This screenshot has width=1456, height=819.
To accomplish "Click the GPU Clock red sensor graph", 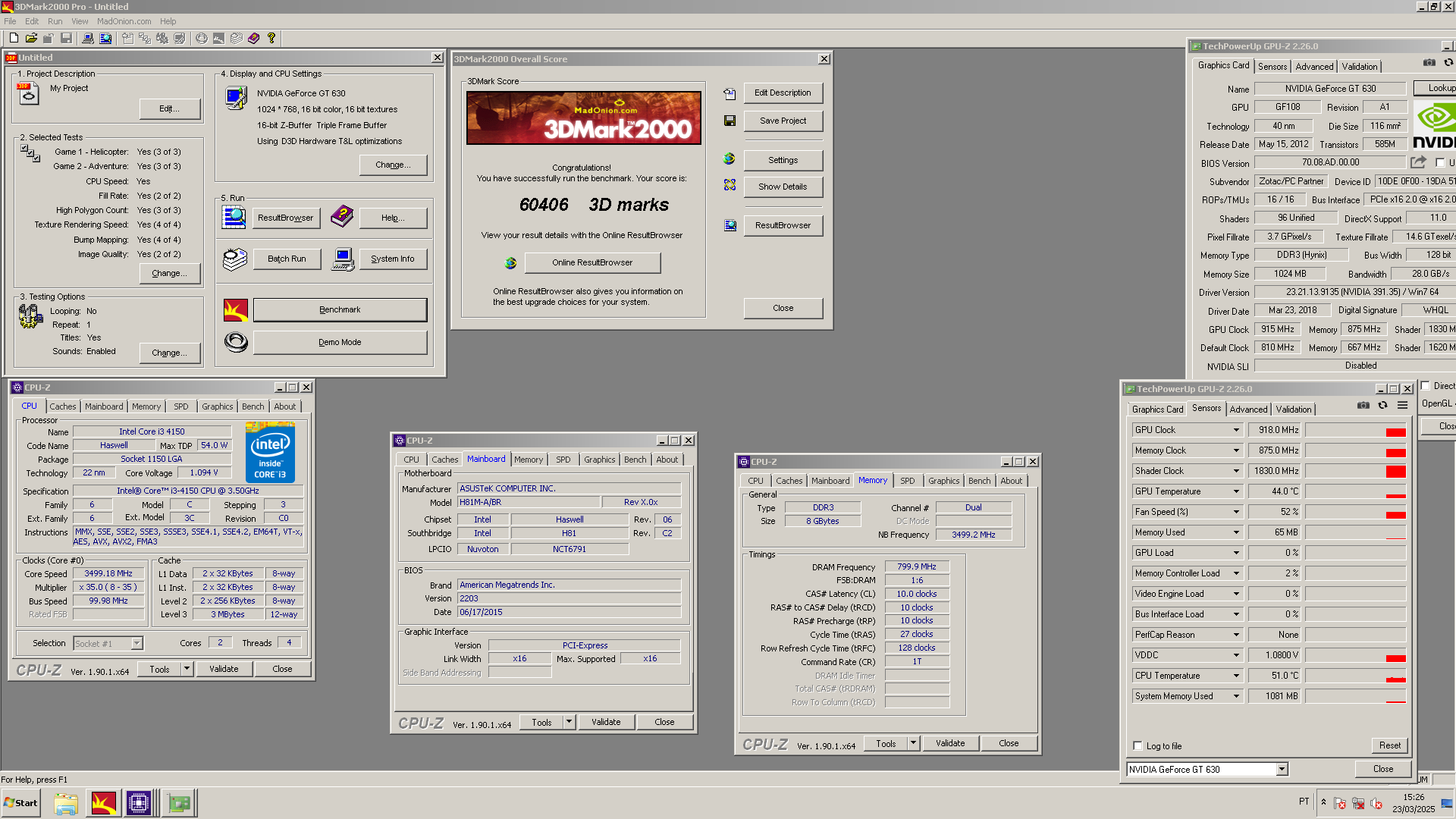I will pos(1355,430).
